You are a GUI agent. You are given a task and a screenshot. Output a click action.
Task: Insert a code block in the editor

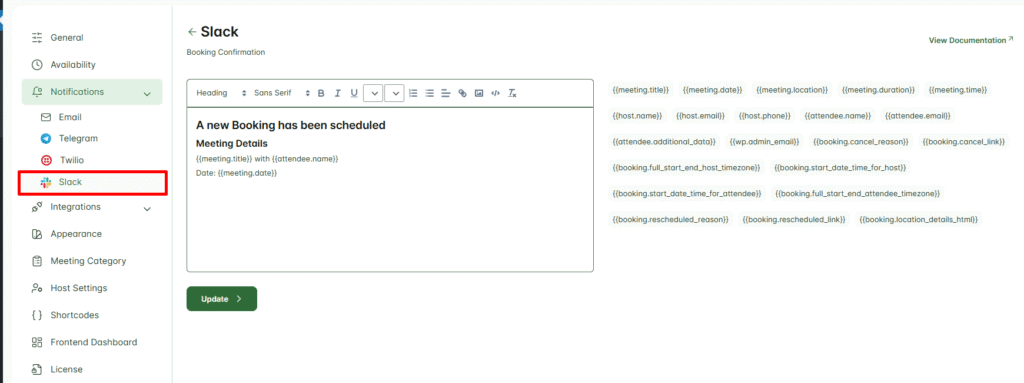point(496,93)
